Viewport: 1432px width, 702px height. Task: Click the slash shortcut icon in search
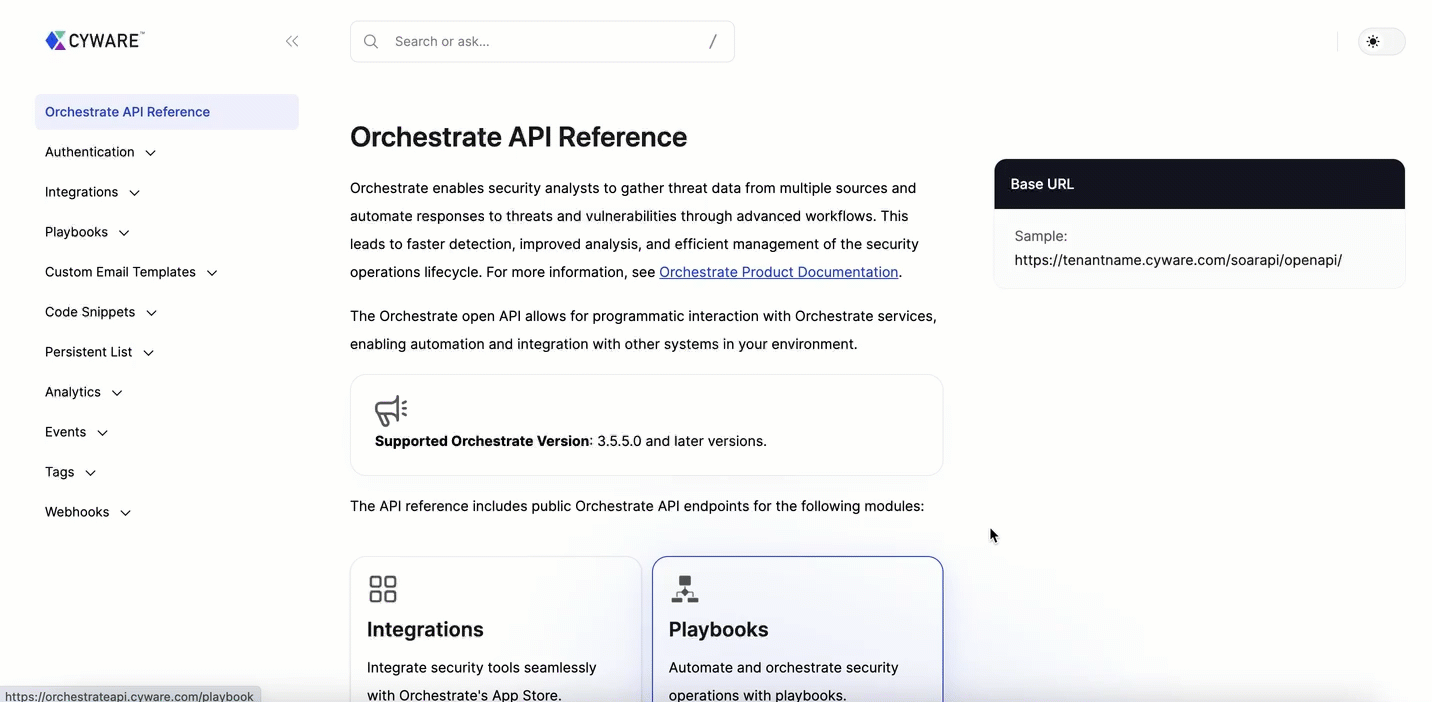pos(713,42)
